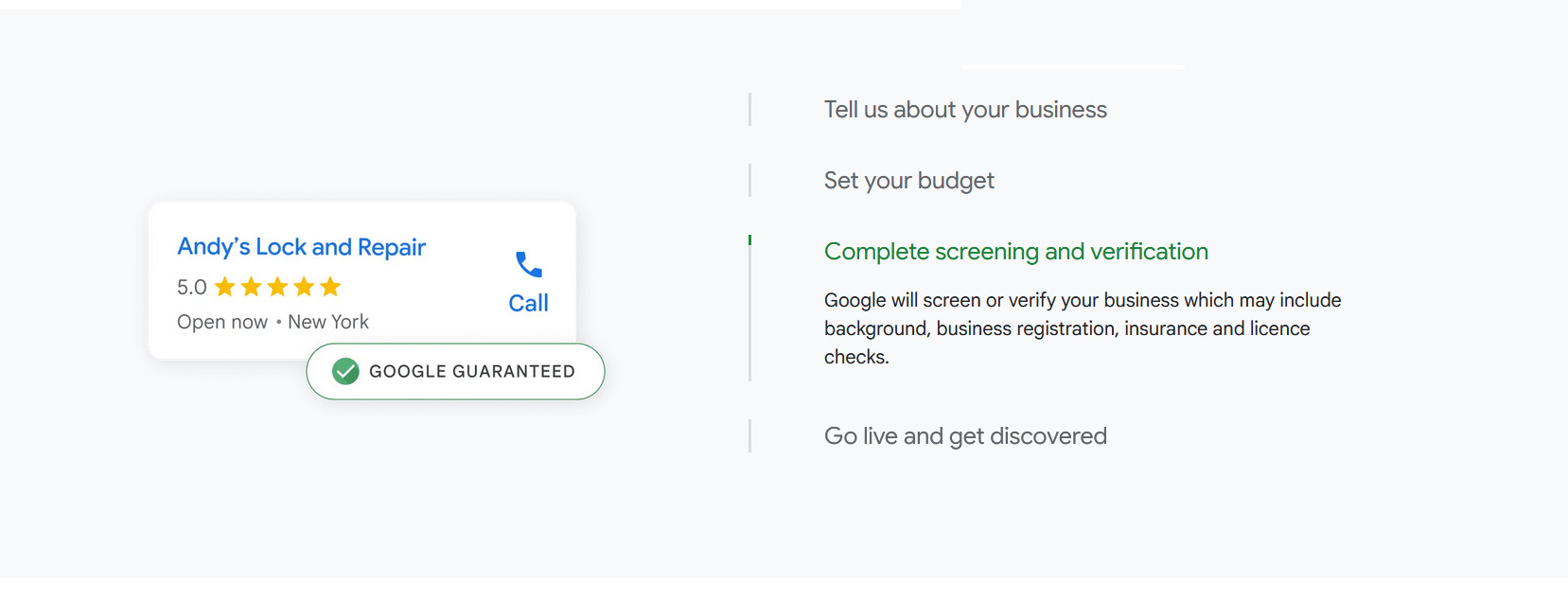Click the fifth yellow rating star
Image resolution: width=1568 pixels, height=601 pixels.
(x=330, y=287)
